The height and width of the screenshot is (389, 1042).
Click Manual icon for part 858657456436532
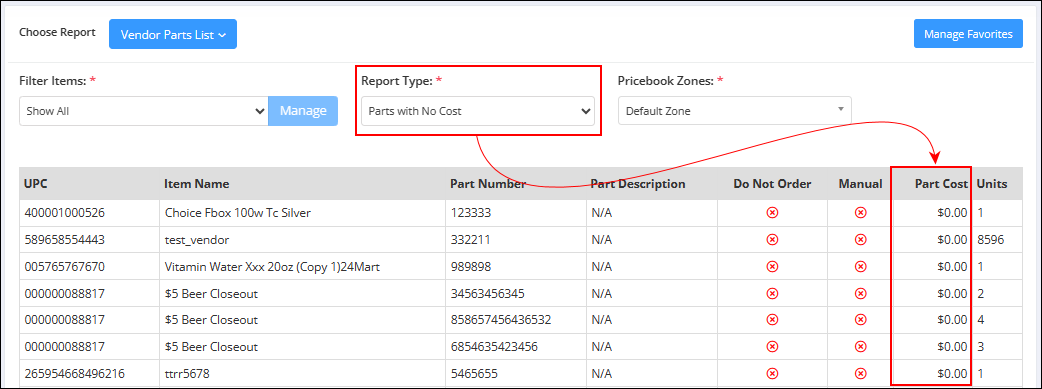(x=861, y=320)
